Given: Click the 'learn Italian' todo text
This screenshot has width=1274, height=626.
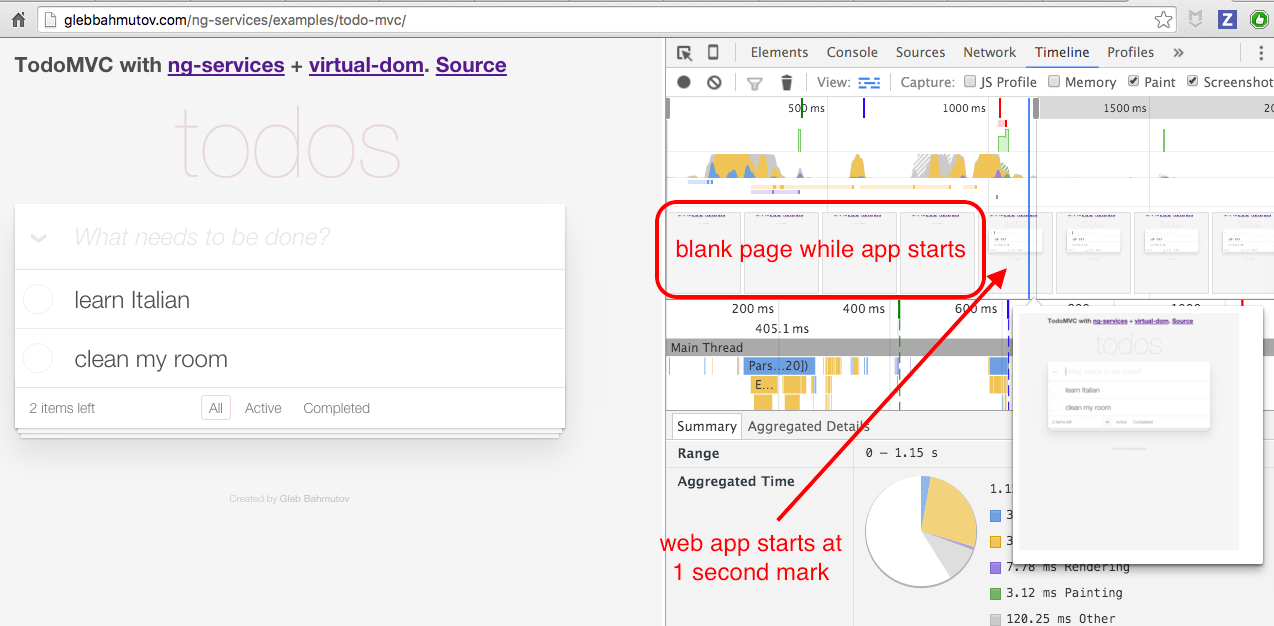Looking at the screenshot, I should (132, 300).
